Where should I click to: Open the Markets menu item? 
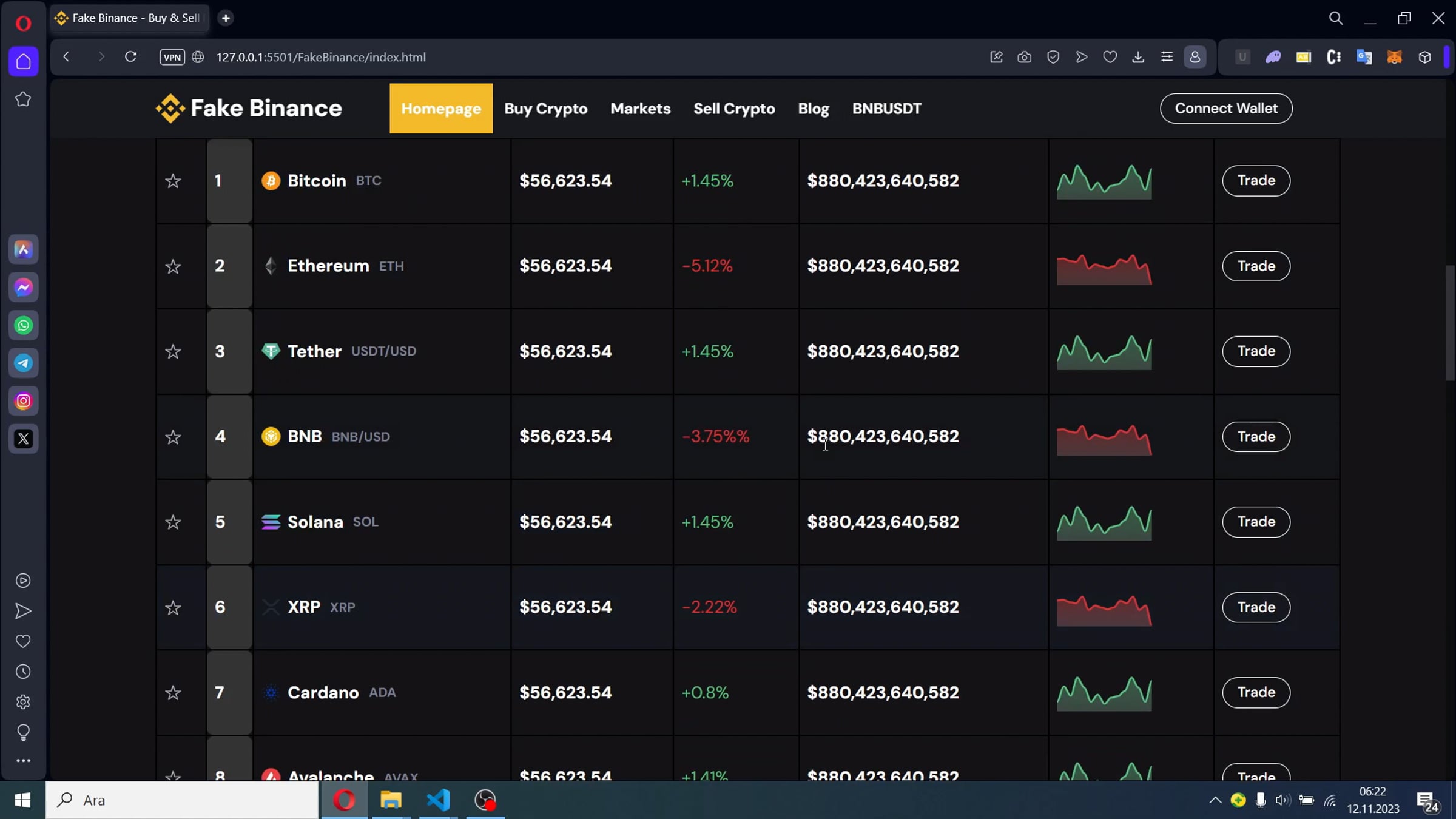click(641, 109)
